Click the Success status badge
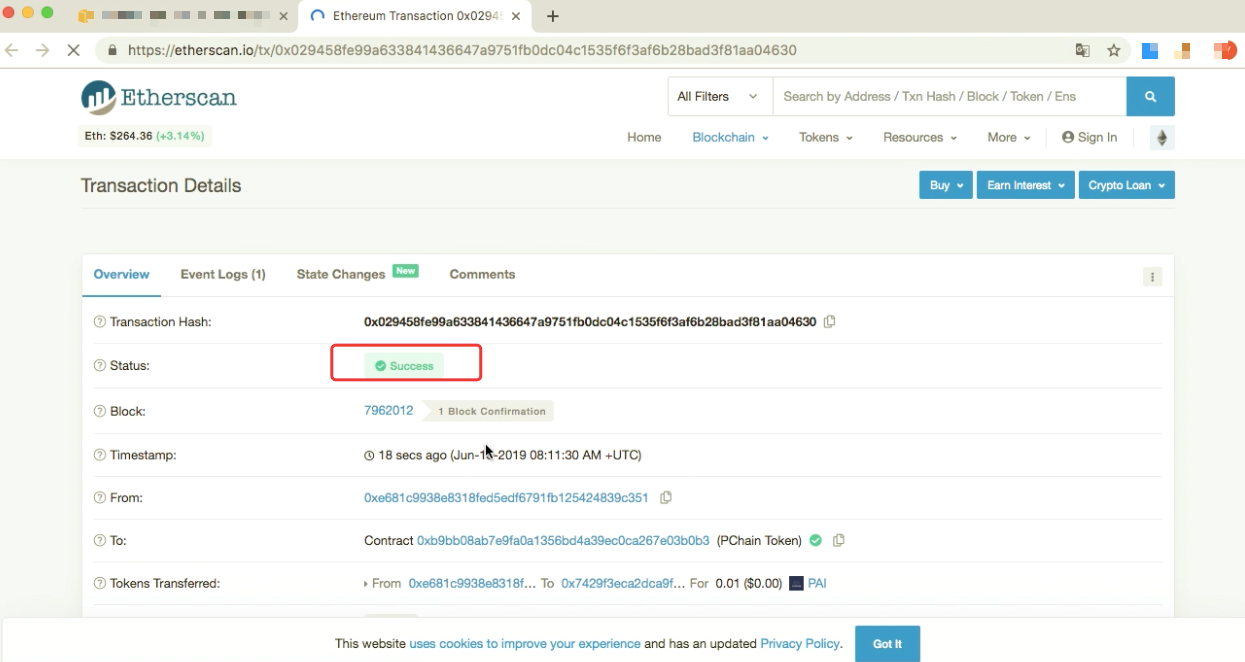This screenshot has height=662, width=1245. [x=404, y=366]
